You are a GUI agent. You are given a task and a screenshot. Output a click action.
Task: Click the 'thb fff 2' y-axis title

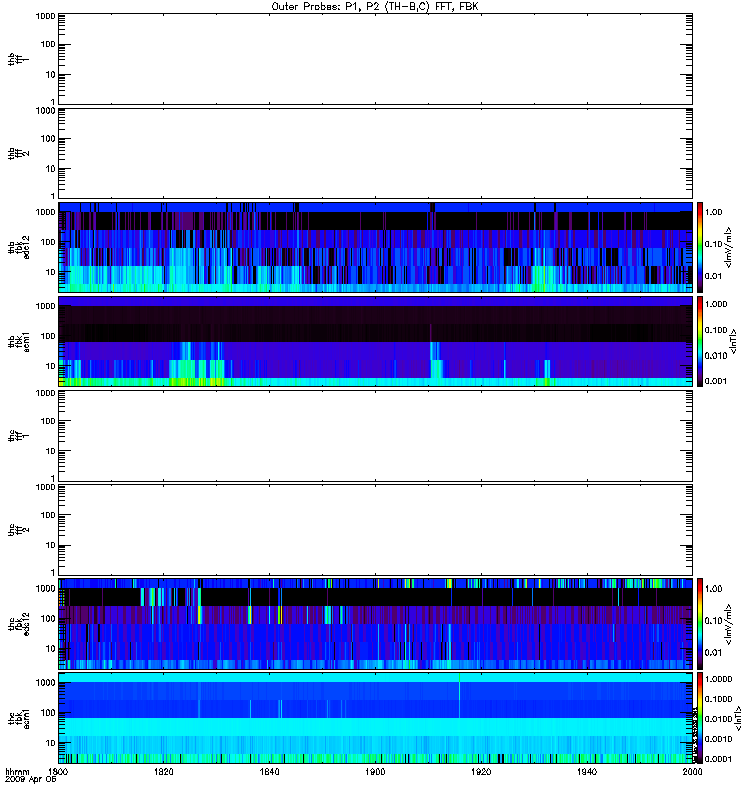coord(18,153)
